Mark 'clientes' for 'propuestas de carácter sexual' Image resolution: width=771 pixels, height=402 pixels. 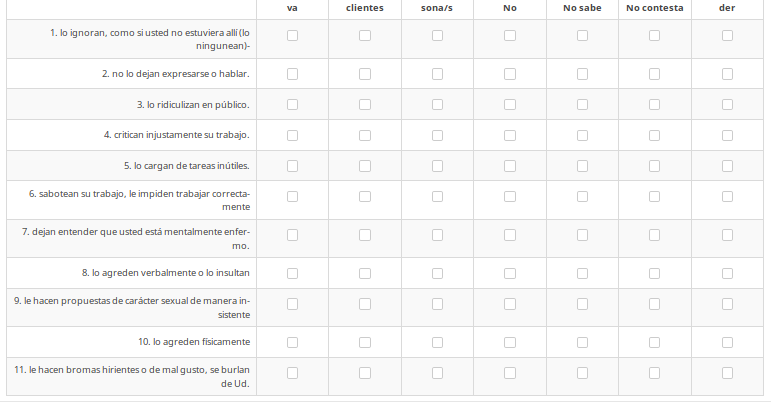coord(365,304)
